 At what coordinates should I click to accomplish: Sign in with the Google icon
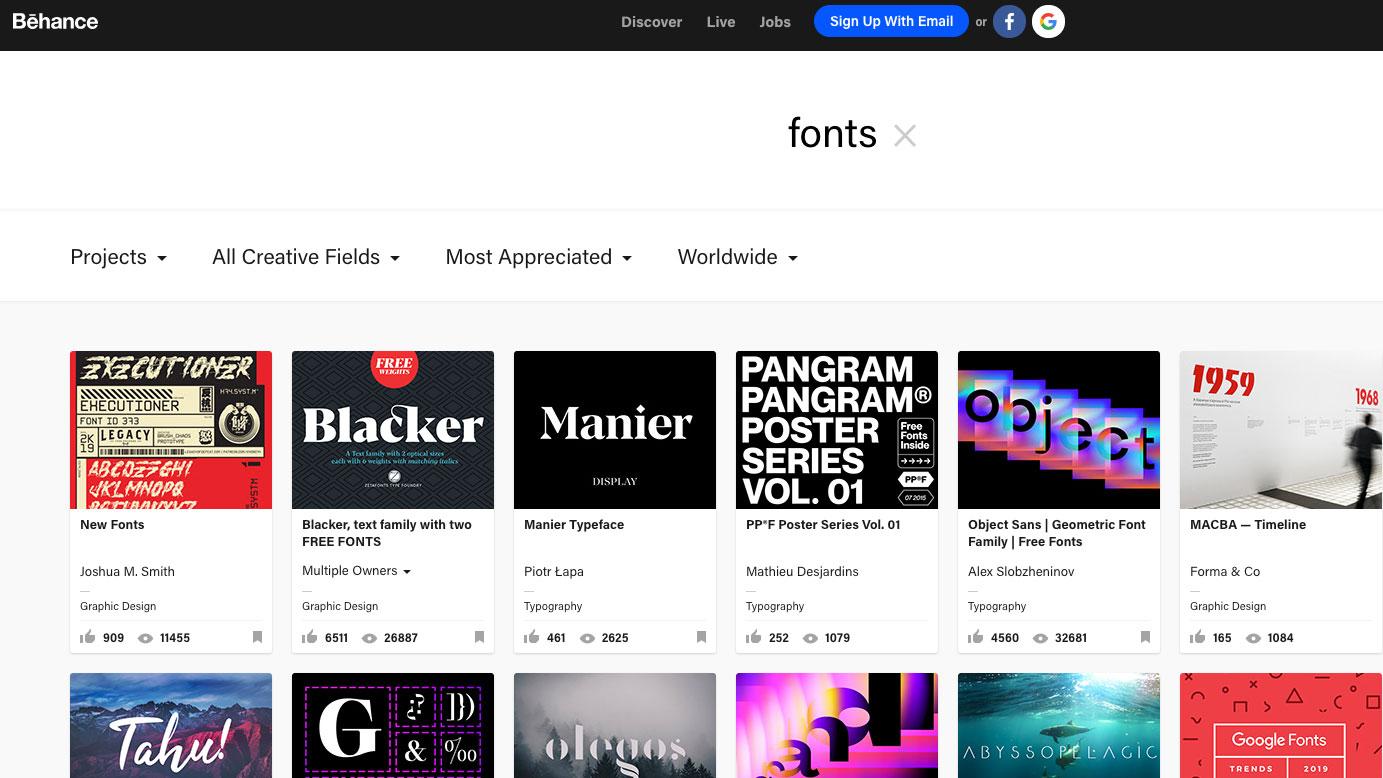[1048, 21]
